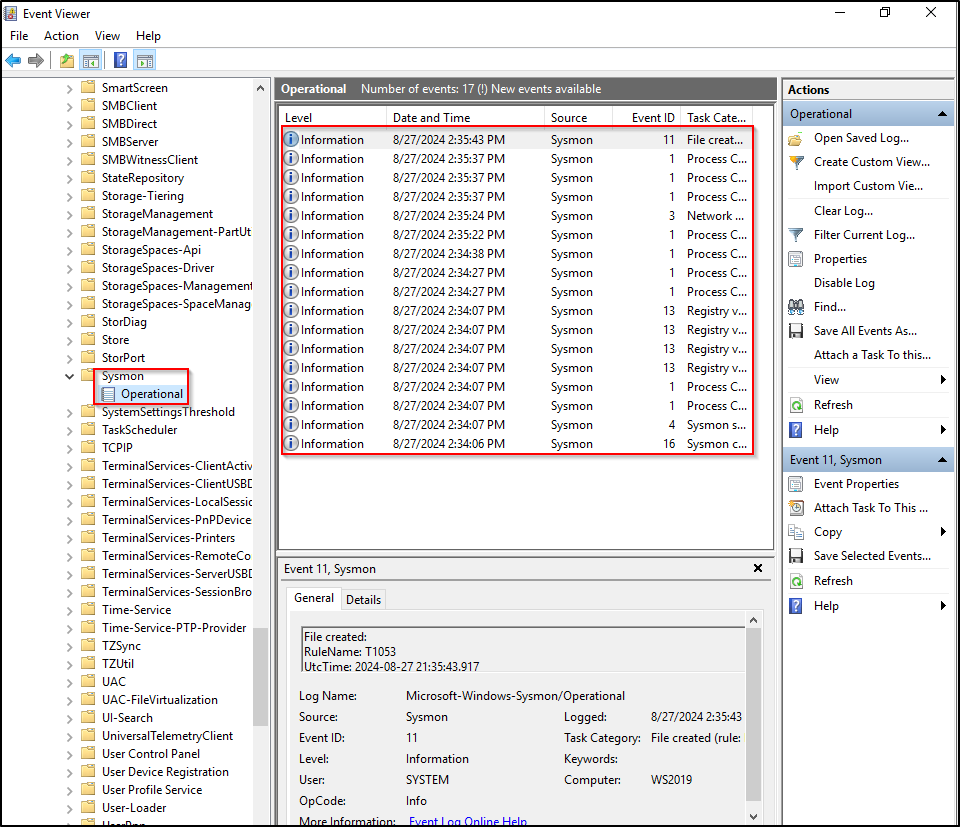Open the Action menu

coord(61,36)
